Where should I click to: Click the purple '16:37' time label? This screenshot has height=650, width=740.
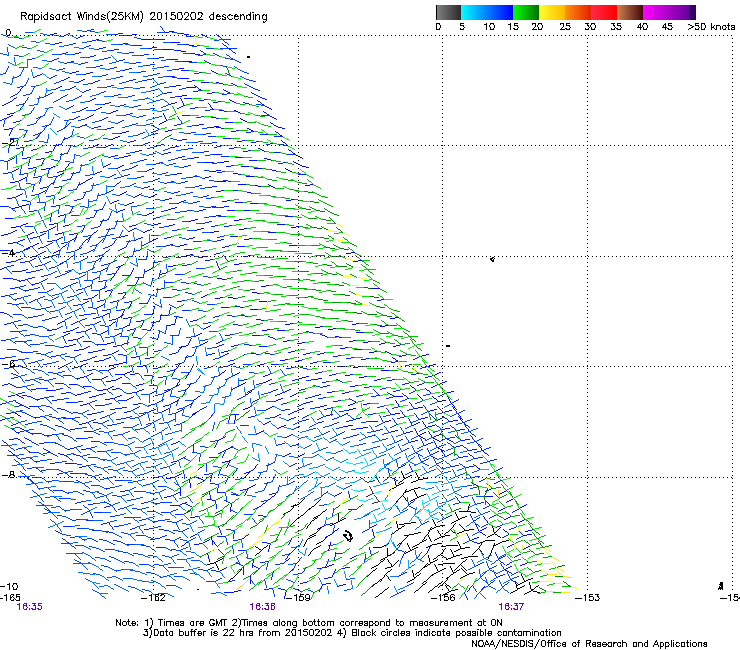click(x=511, y=607)
